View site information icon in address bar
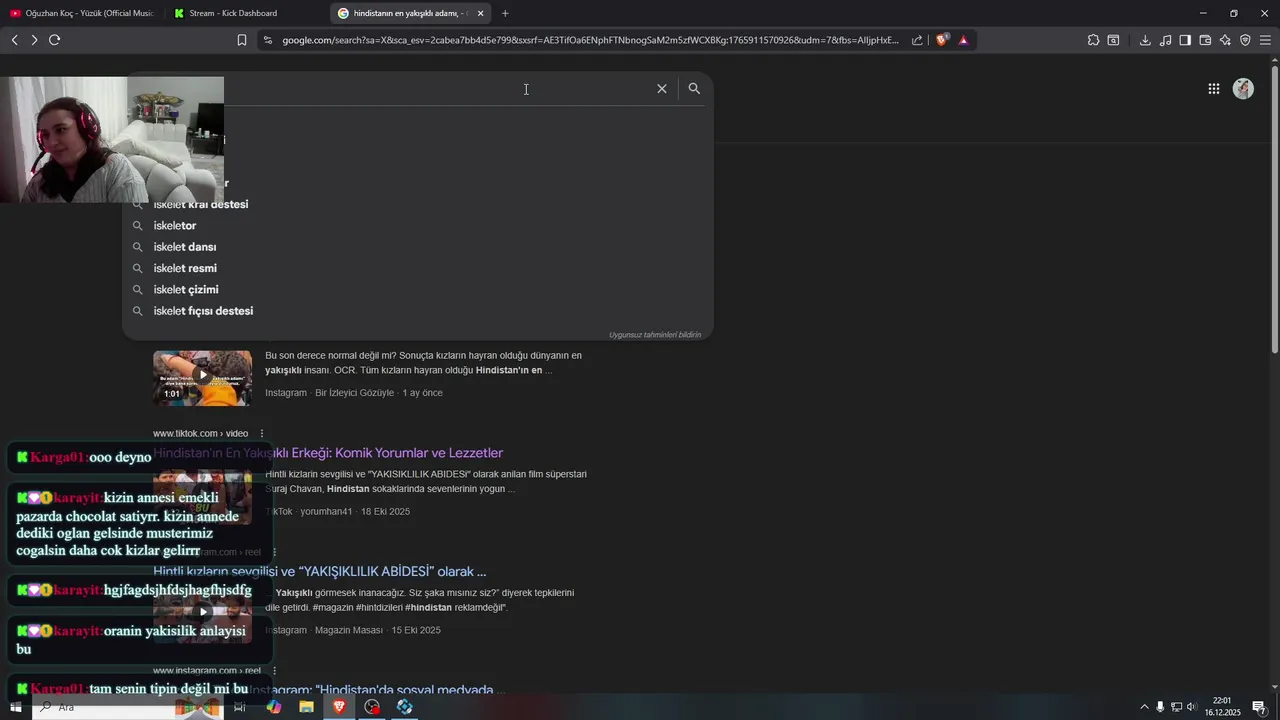 (267, 40)
